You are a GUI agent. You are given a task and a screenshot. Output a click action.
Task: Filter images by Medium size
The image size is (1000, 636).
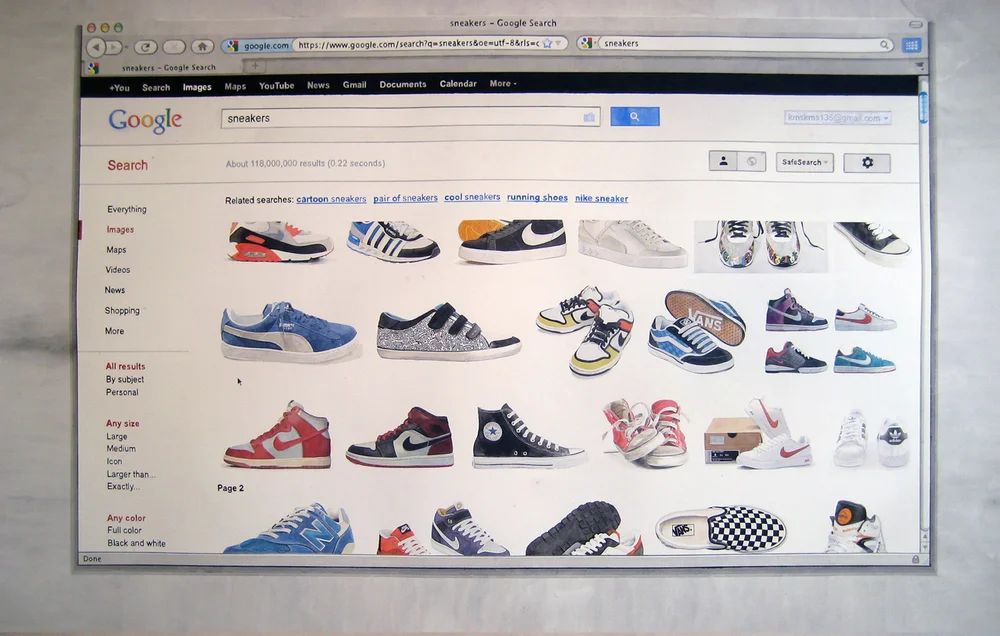[121, 448]
